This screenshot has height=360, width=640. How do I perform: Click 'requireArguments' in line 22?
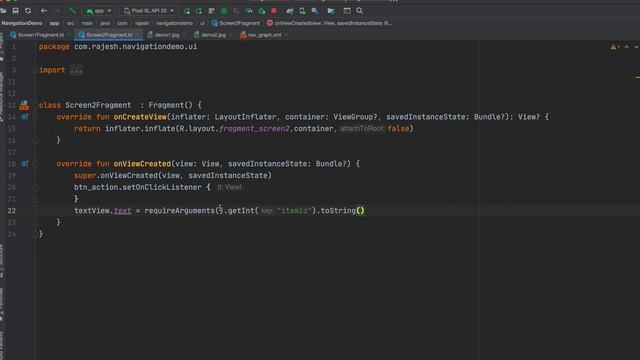(x=180, y=211)
